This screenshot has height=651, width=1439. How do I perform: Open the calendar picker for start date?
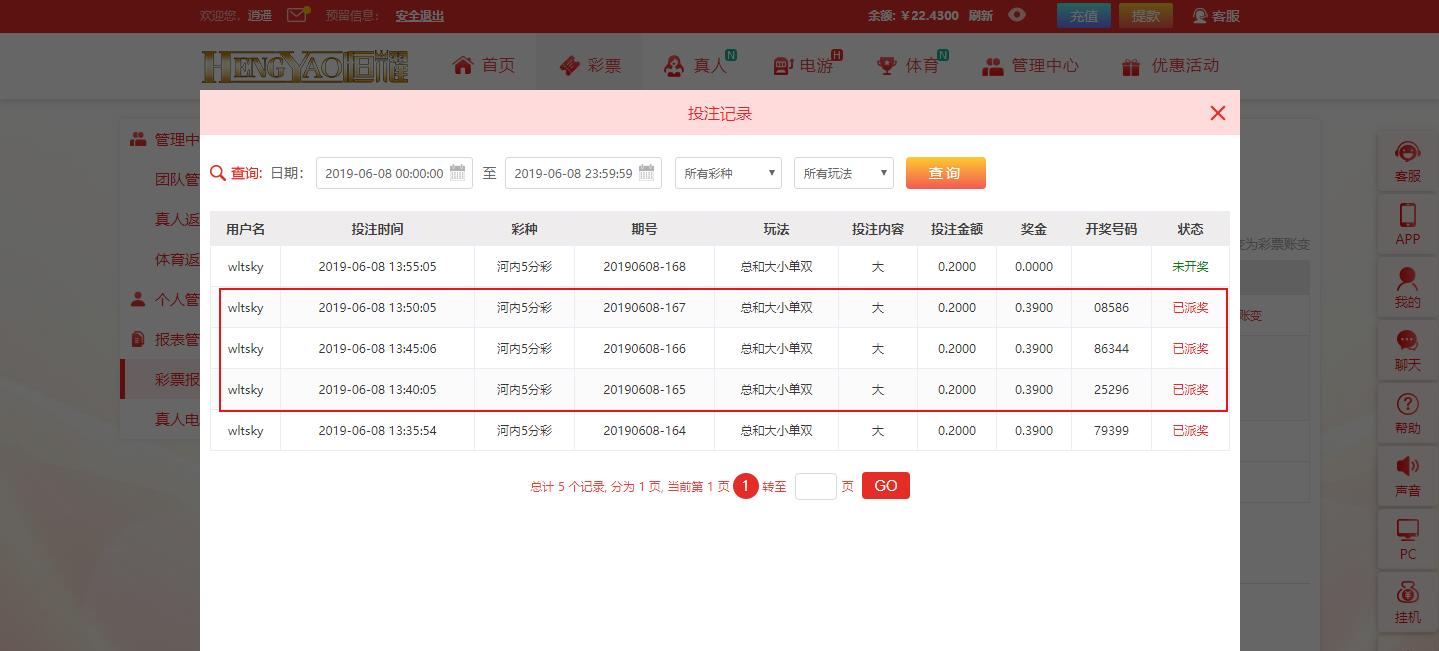[x=457, y=172]
